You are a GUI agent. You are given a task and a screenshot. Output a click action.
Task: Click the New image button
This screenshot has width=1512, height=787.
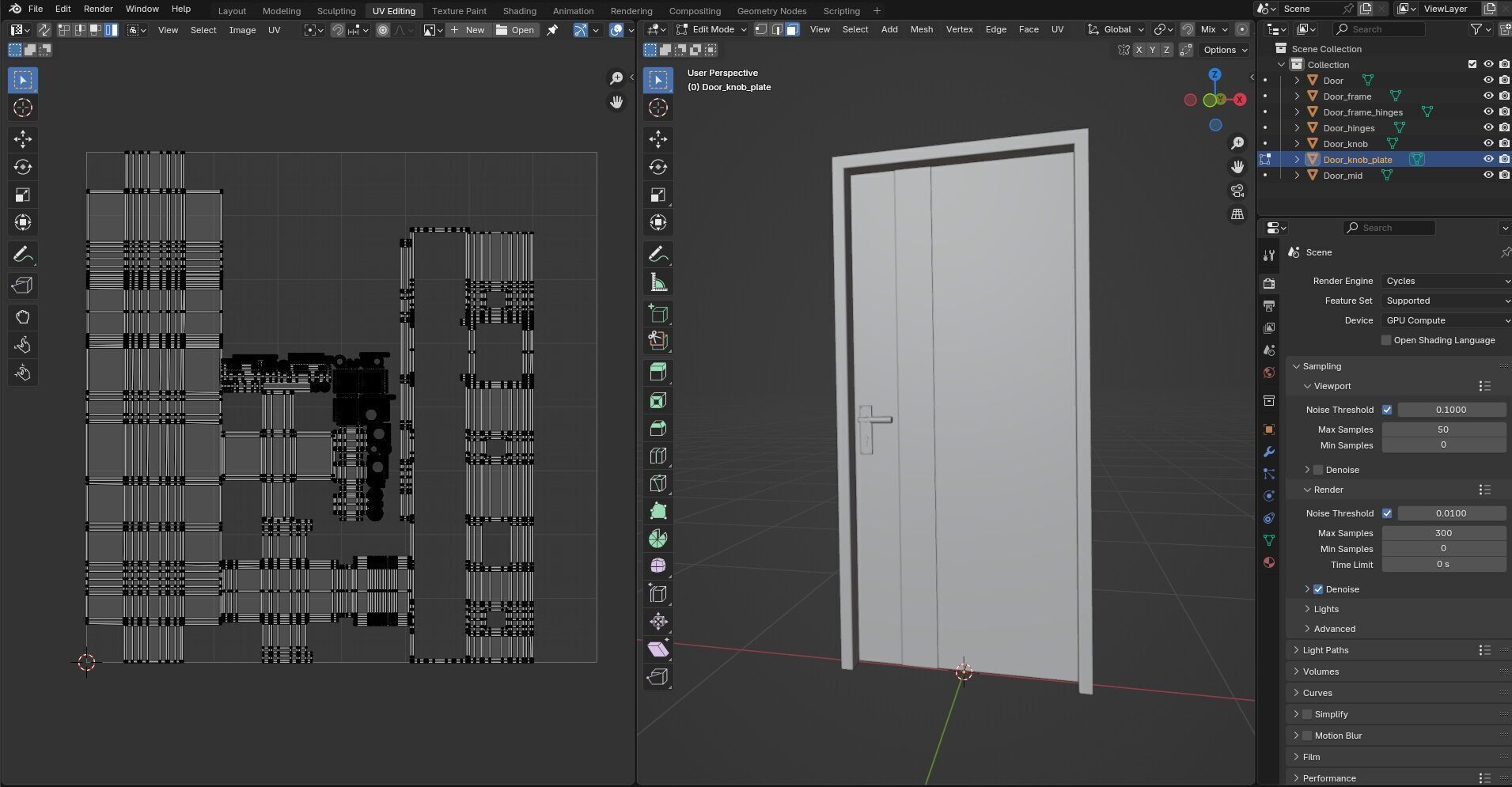click(468, 30)
